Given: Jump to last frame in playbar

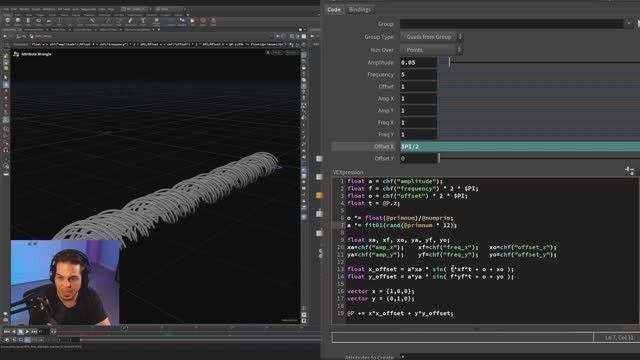Looking at the screenshot, I should (34, 332).
